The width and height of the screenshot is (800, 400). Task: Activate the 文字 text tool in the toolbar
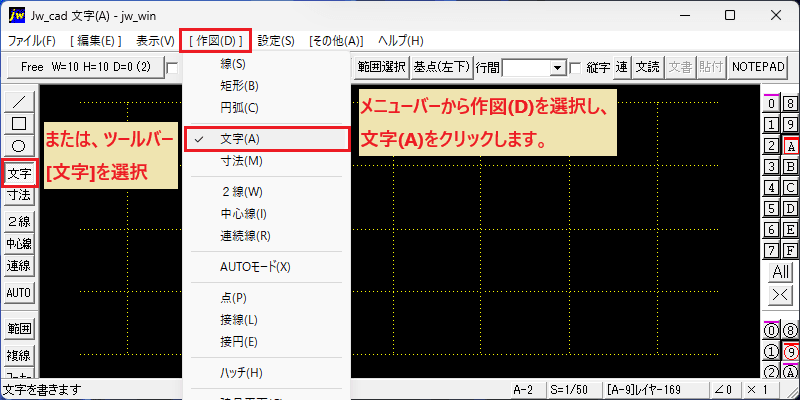pos(19,174)
